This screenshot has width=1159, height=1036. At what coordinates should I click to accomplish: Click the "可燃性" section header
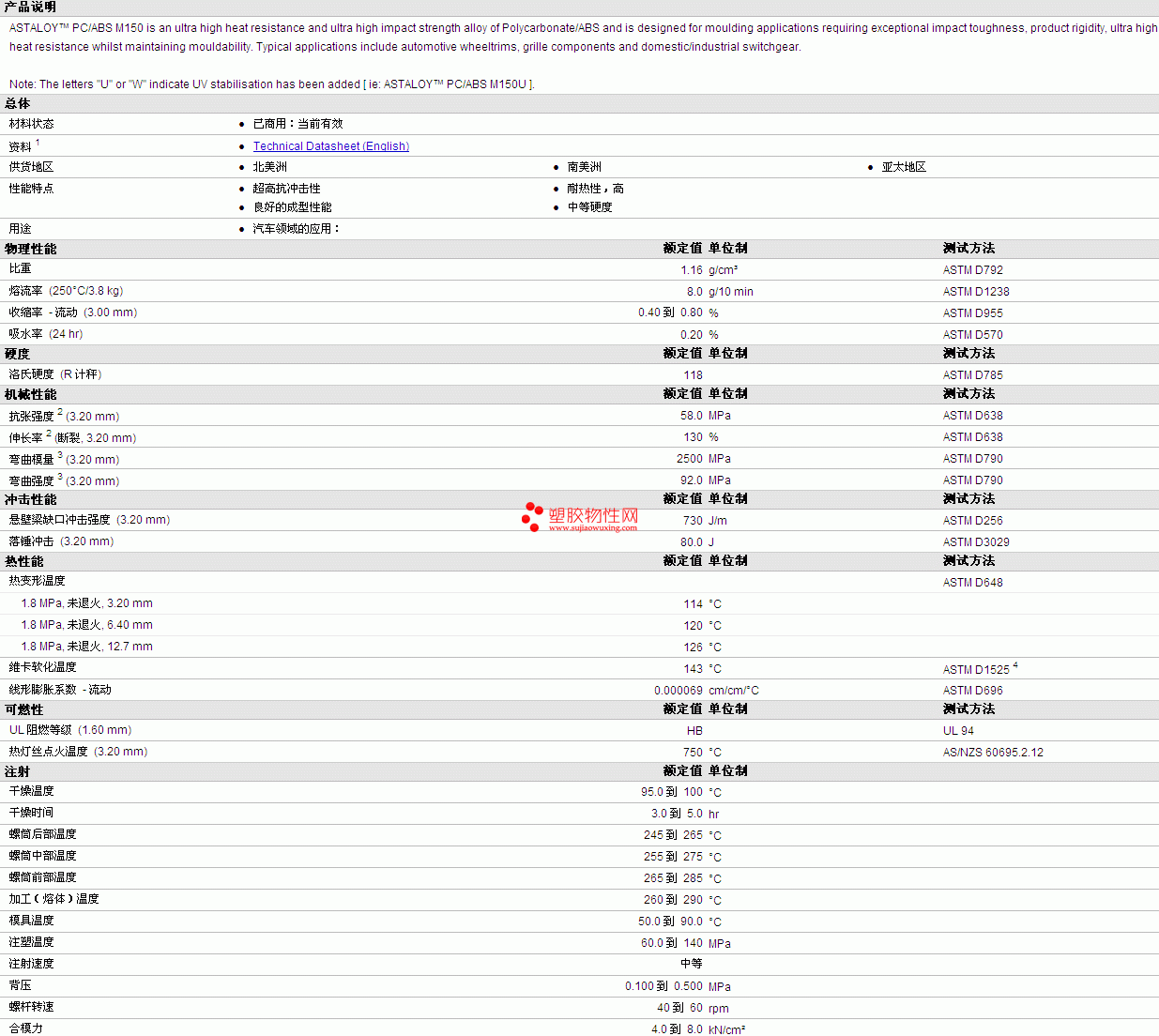pos(24,710)
